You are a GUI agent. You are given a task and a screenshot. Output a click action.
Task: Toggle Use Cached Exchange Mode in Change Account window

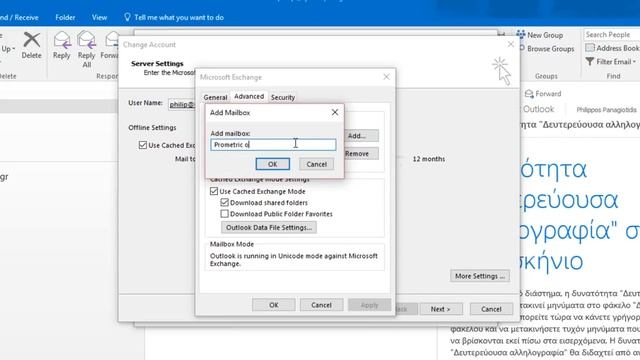(143, 145)
